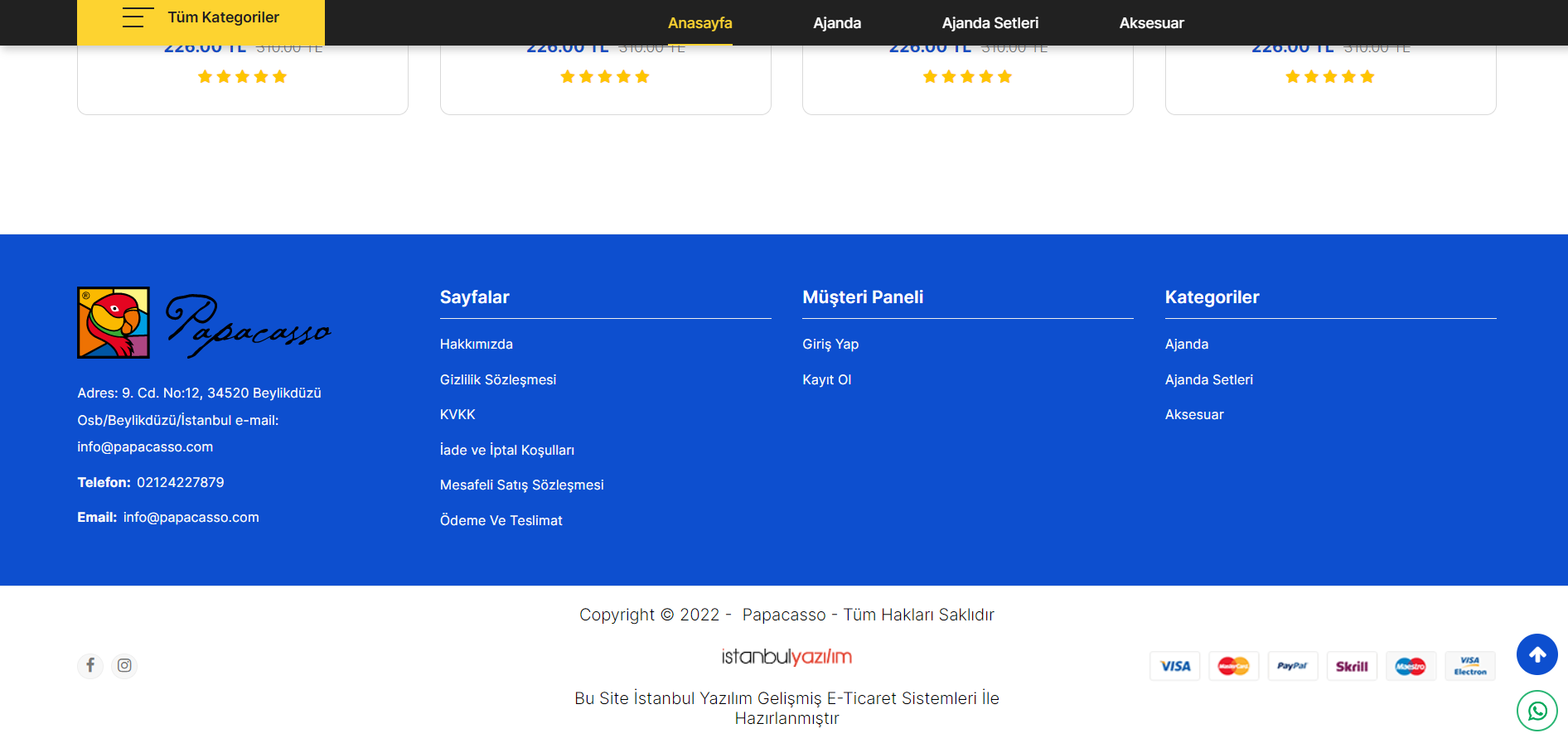This screenshot has width=1568, height=743.
Task: Click the Giriş Yap link
Action: pyautogui.click(x=830, y=344)
